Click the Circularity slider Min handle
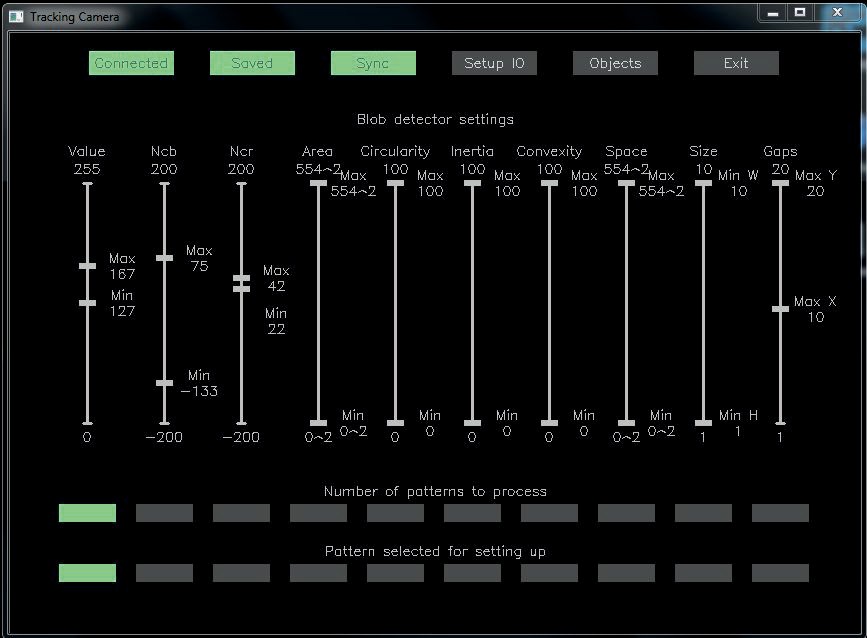 point(395,423)
